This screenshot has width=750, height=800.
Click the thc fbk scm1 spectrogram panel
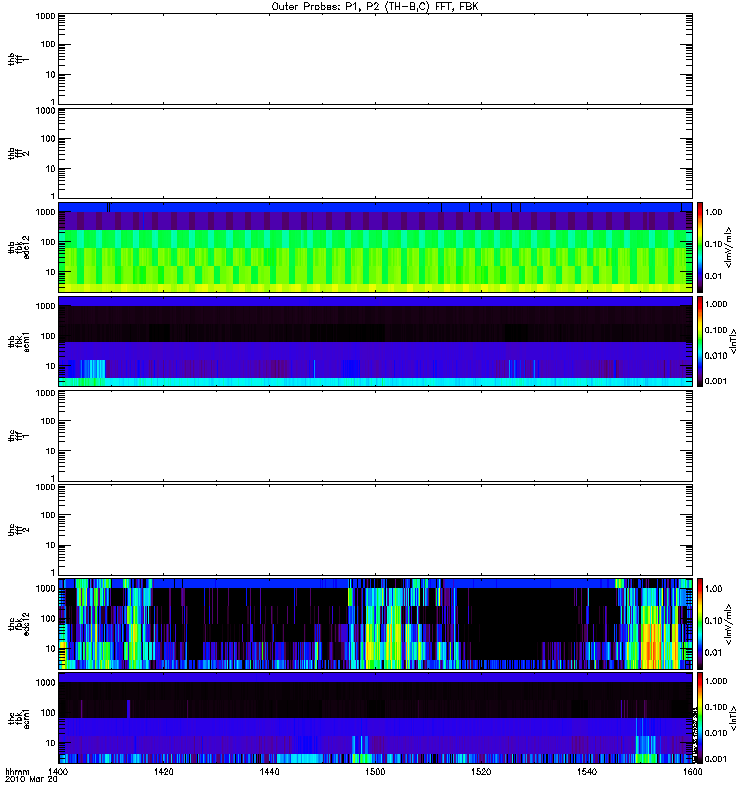pos(375,718)
